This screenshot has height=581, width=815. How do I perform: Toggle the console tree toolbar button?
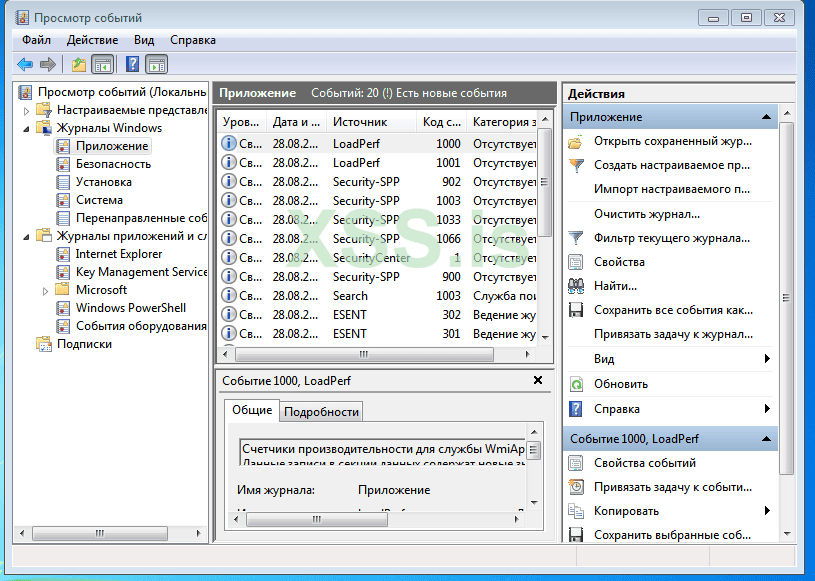[102, 65]
